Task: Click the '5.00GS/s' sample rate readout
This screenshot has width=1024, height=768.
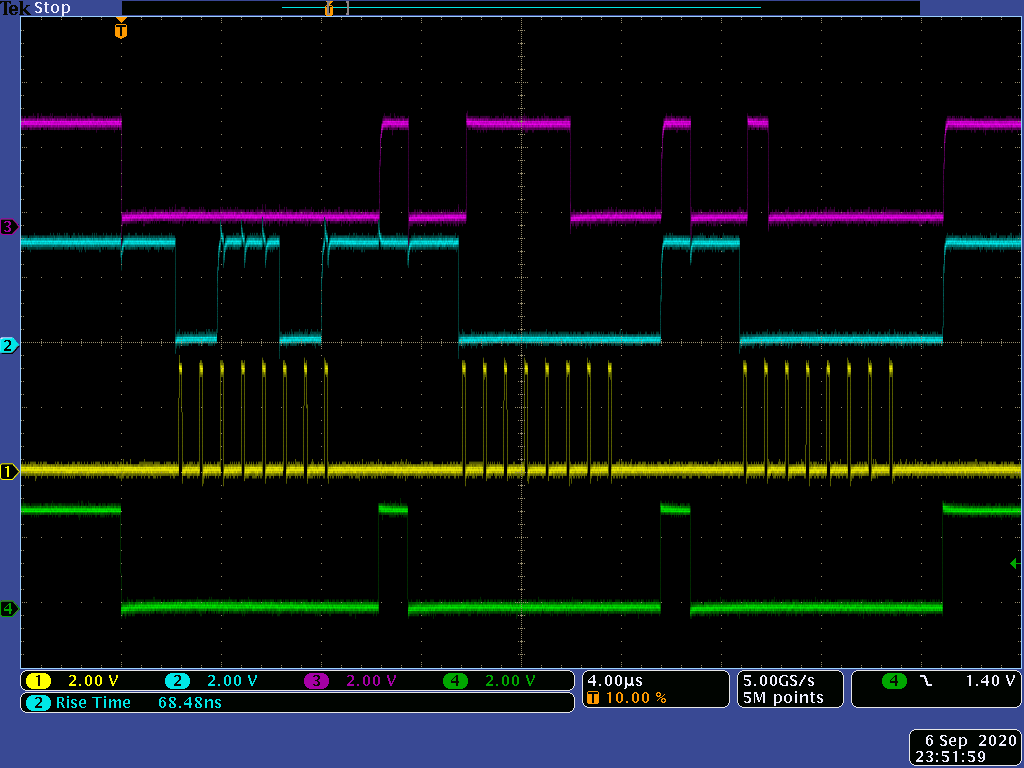Action: point(779,681)
